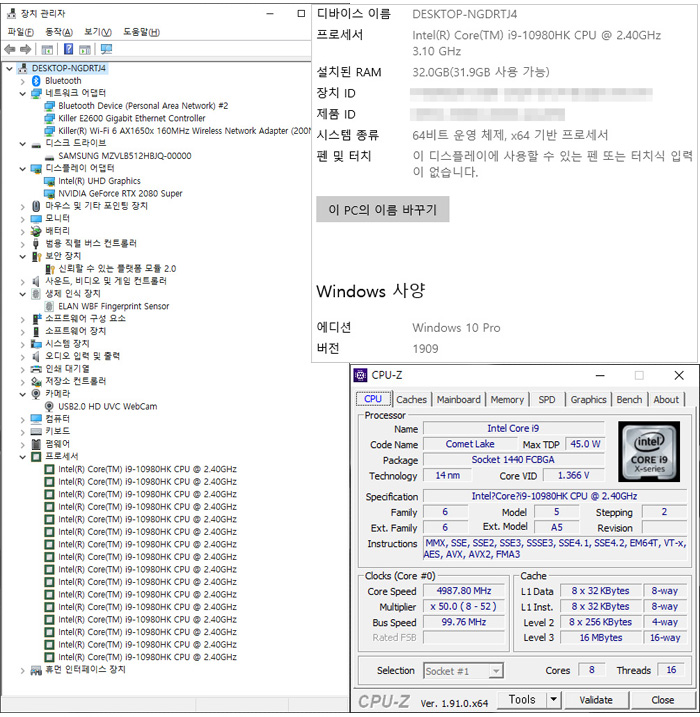Select the 휴먼 인터페이스 장치 icon
This screenshot has height=717, width=700.
36,670
